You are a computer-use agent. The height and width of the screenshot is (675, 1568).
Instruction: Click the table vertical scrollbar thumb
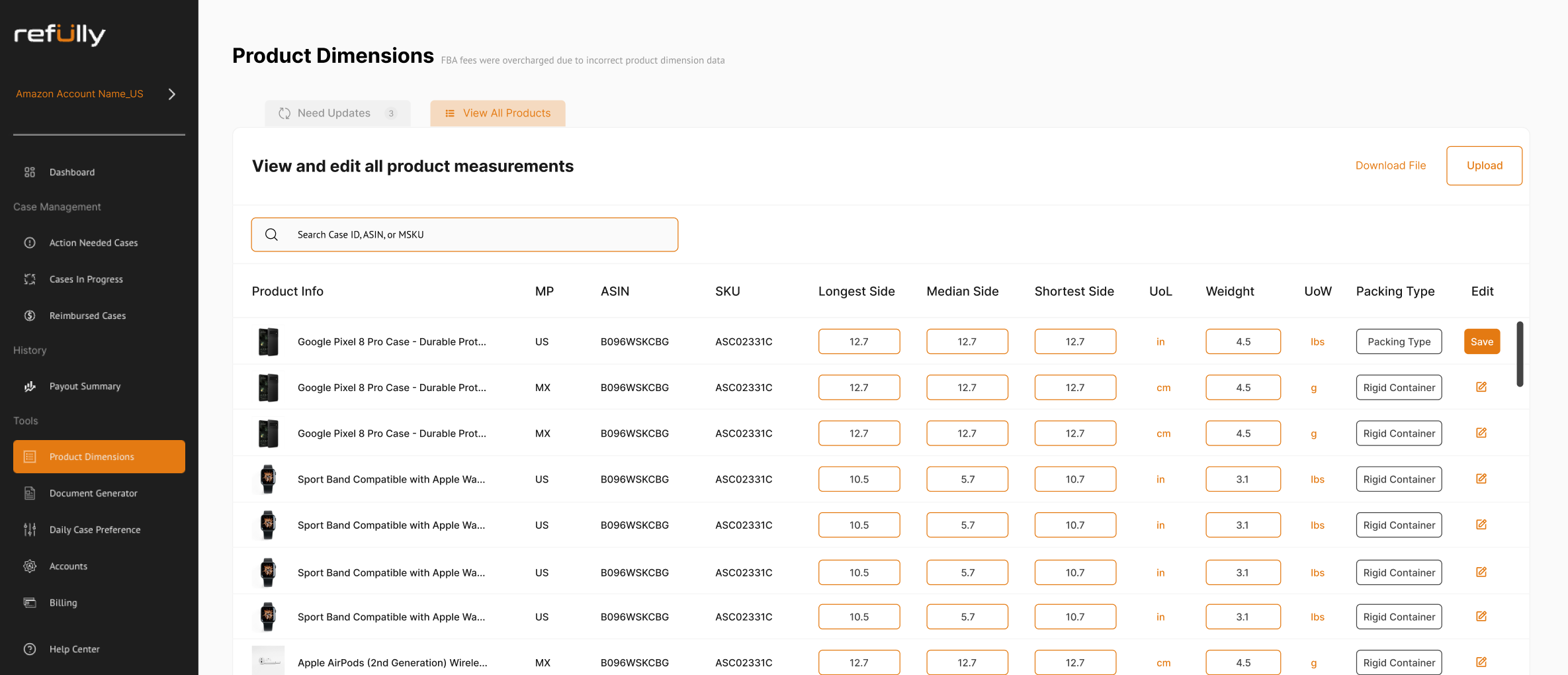click(x=1520, y=354)
